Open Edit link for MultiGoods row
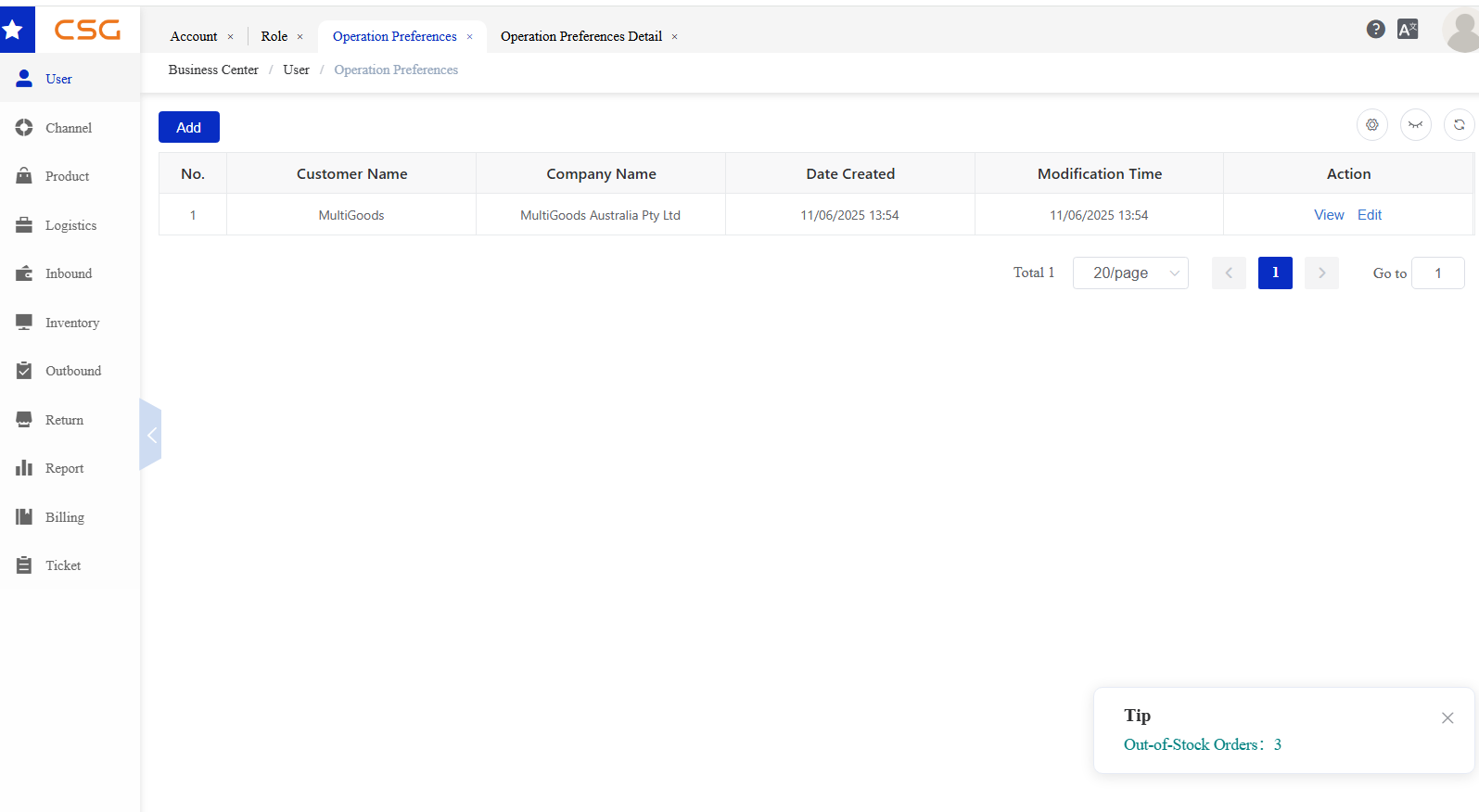Image resolution: width=1479 pixels, height=812 pixels. click(1370, 214)
